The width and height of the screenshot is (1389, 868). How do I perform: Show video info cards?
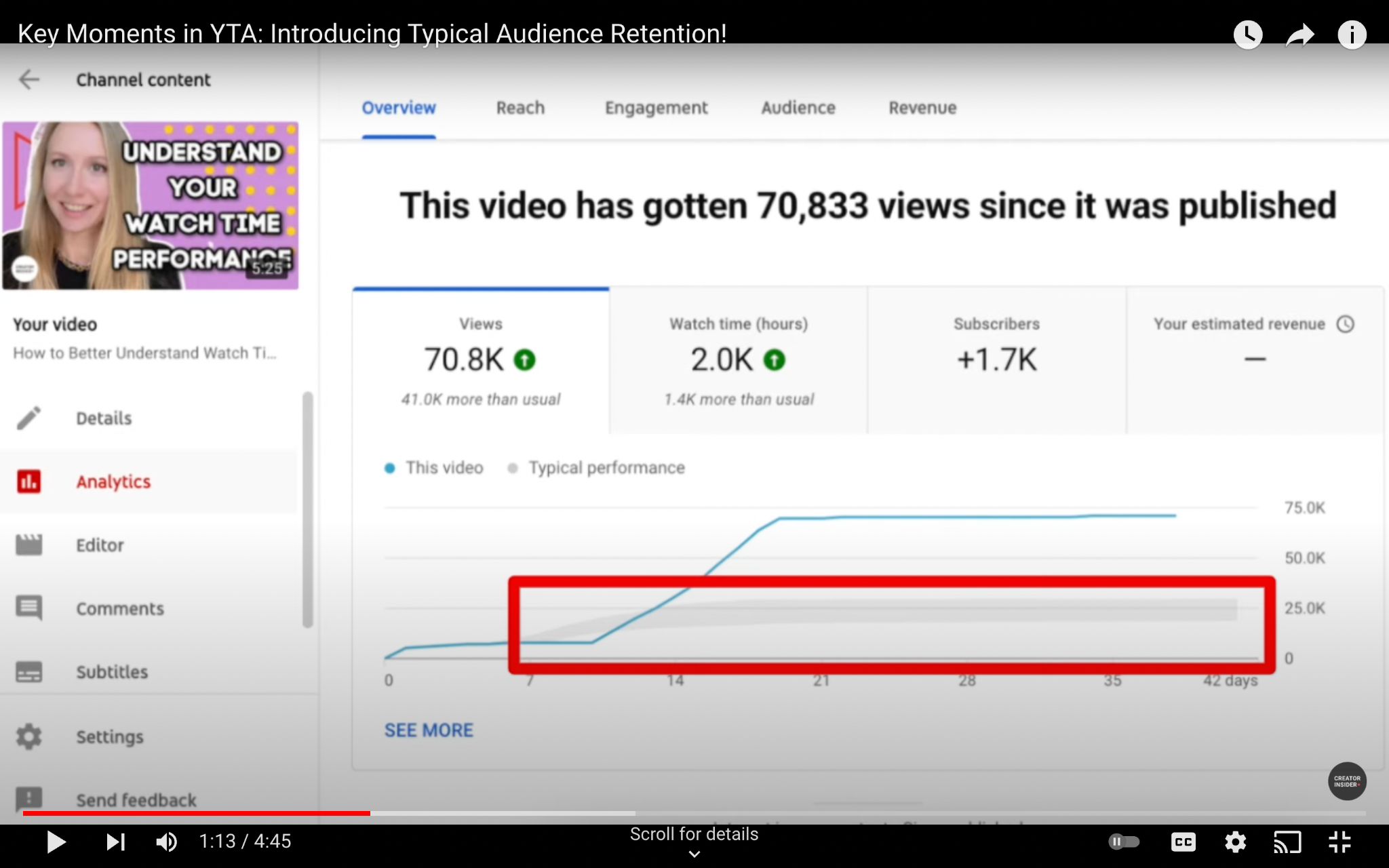coord(1352,35)
